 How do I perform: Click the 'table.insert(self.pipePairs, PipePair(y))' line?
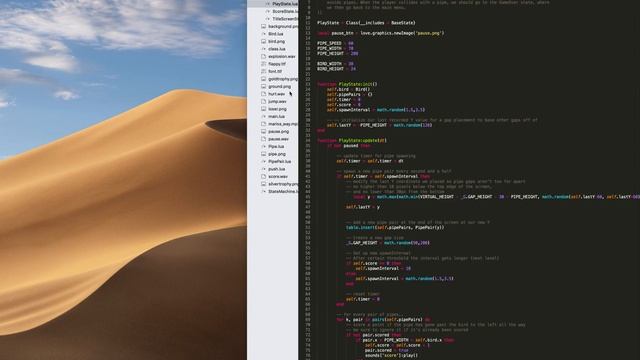pos(395,227)
